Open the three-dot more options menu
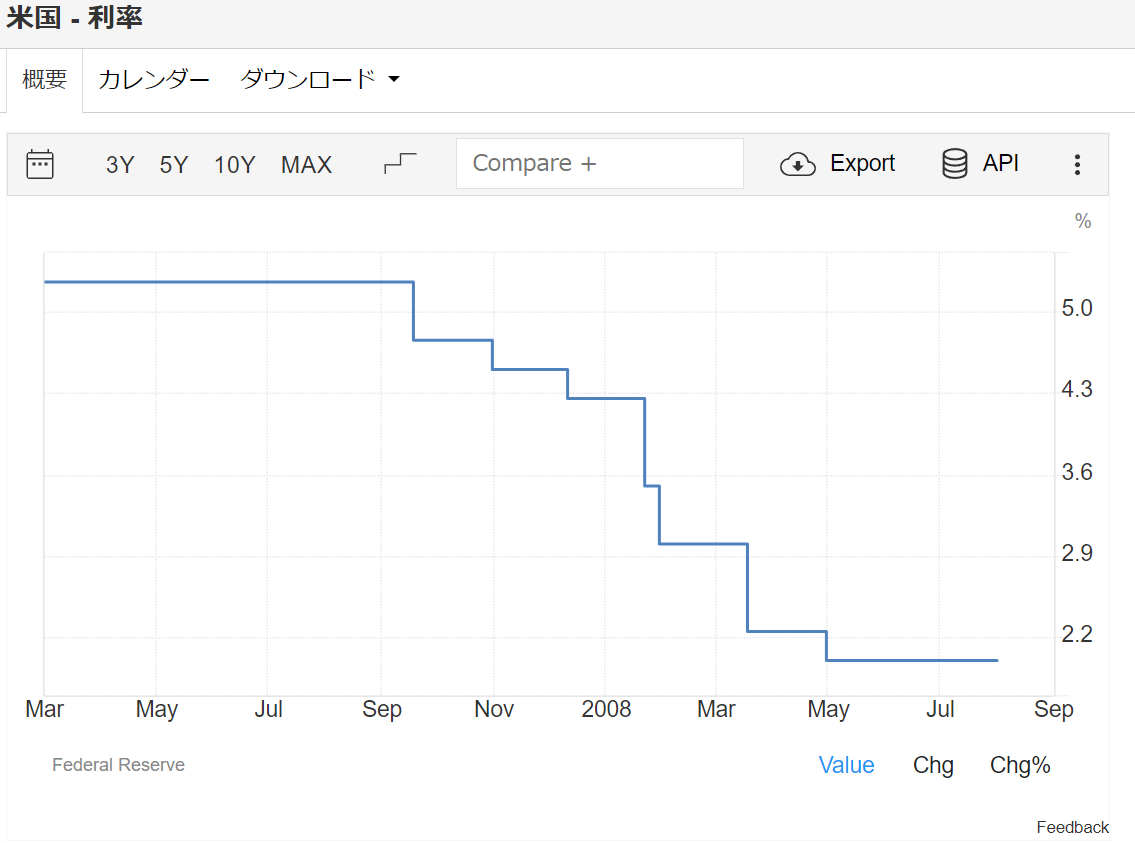Screen dimensions: 1135x843 (x=1077, y=165)
